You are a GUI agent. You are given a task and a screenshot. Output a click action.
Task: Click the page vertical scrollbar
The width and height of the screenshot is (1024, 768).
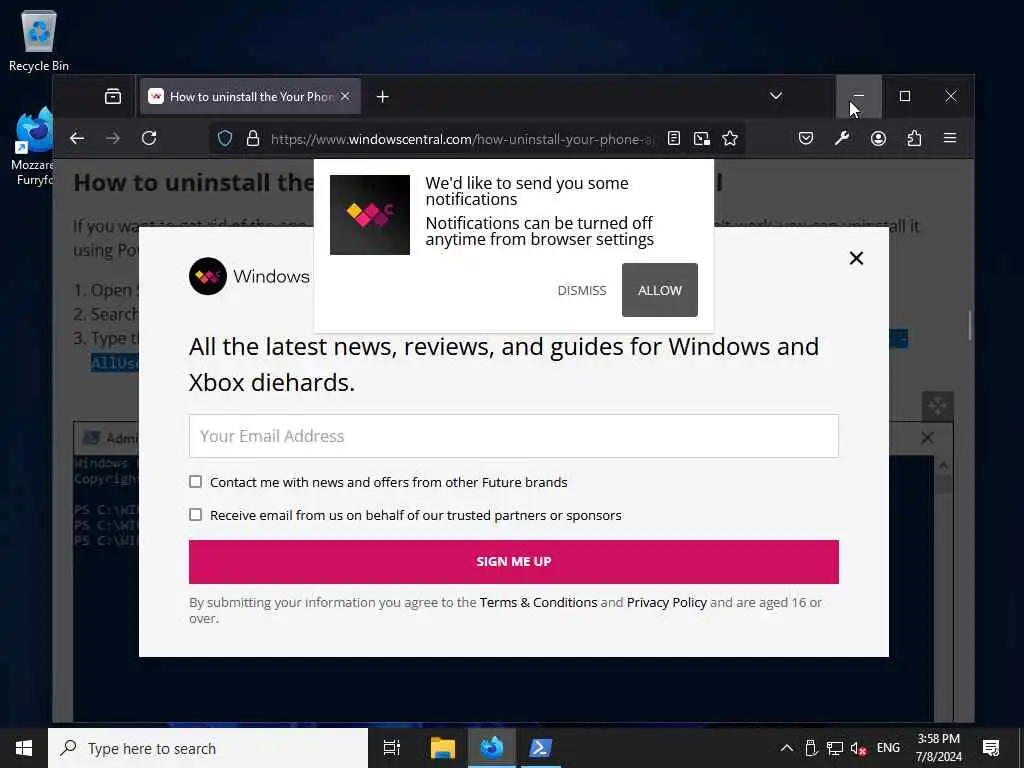pyautogui.click(x=970, y=325)
